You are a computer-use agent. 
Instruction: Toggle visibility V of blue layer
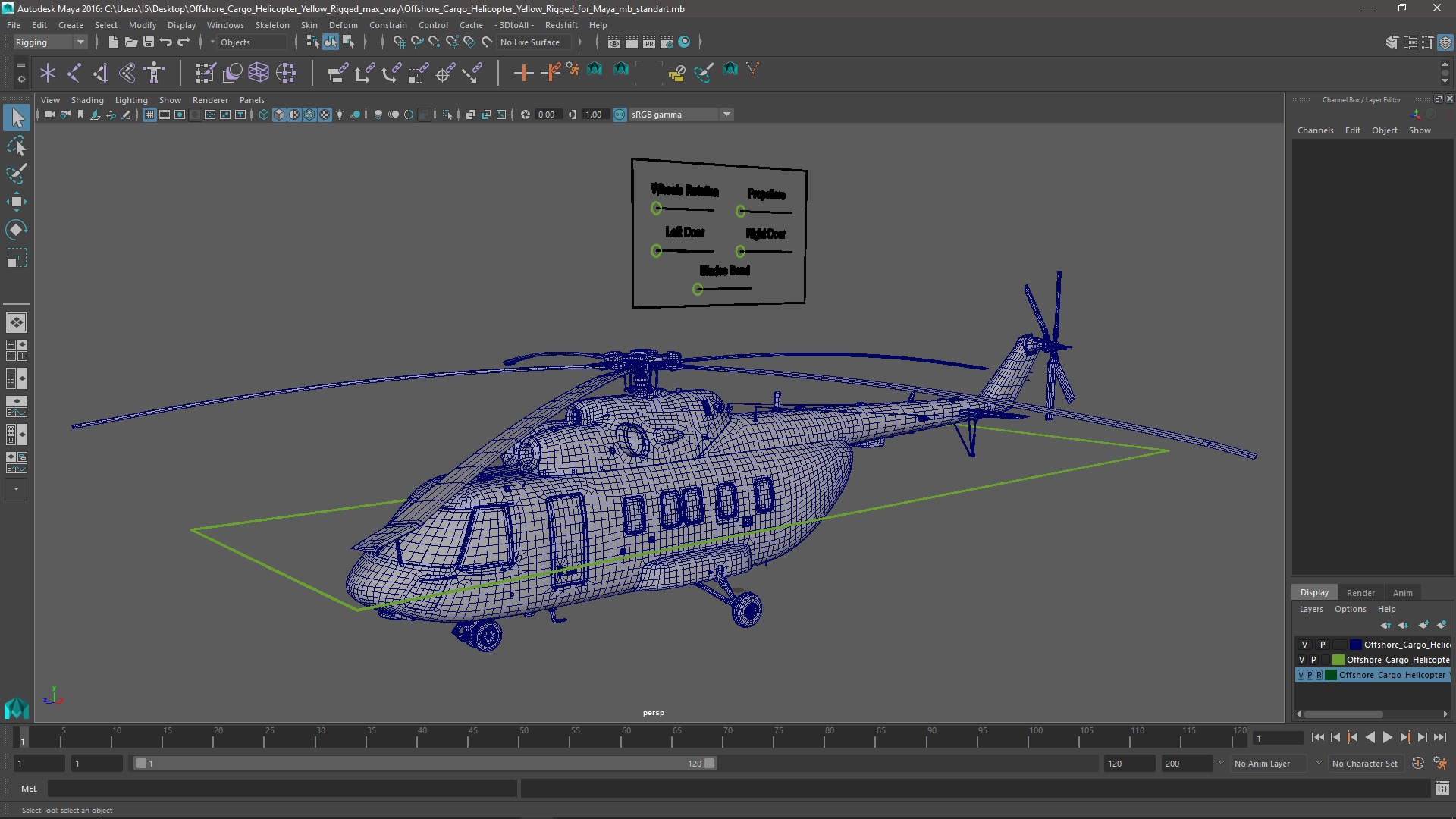pyautogui.click(x=1304, y=645)
